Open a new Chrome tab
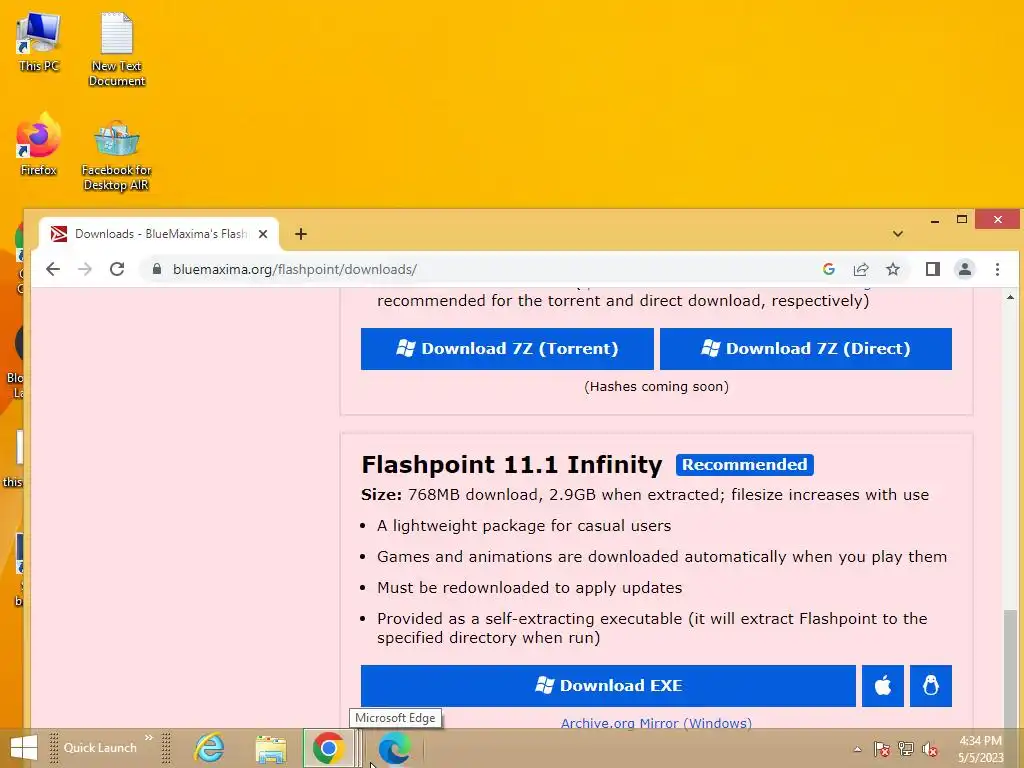The image size is (1024, 768). (300, 234)
